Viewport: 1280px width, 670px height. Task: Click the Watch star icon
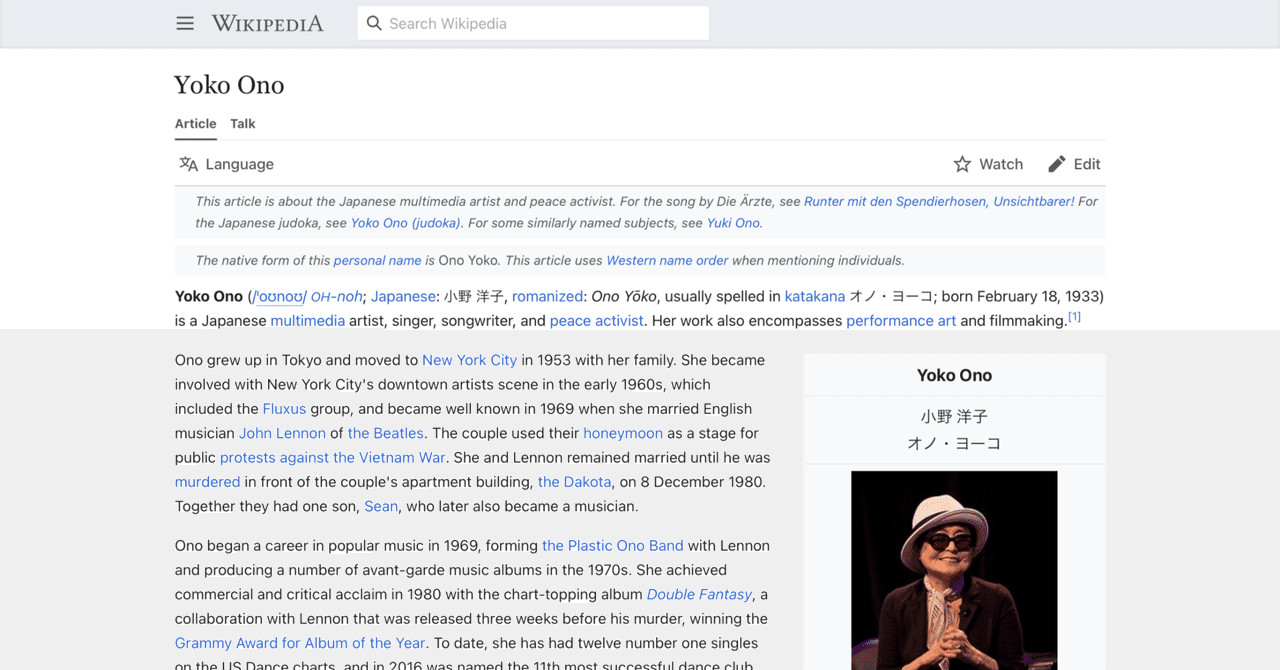point(962,164)
